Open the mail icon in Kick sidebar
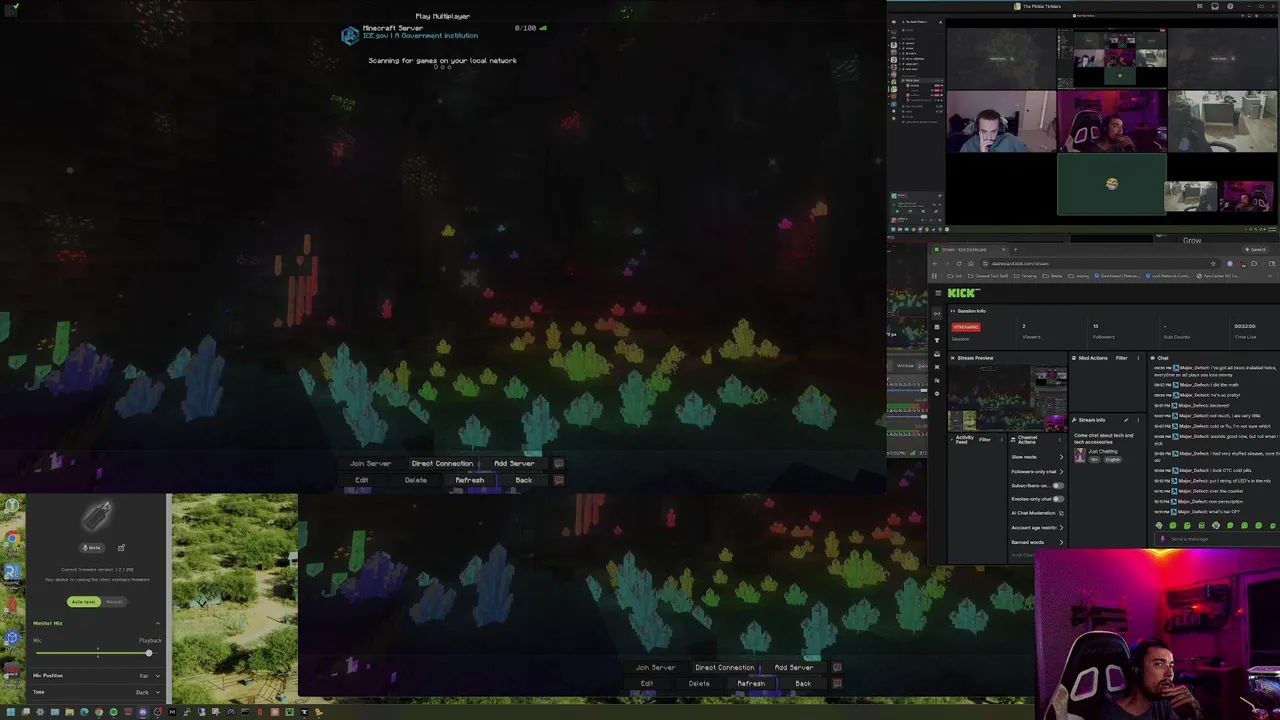 point(937,354)
